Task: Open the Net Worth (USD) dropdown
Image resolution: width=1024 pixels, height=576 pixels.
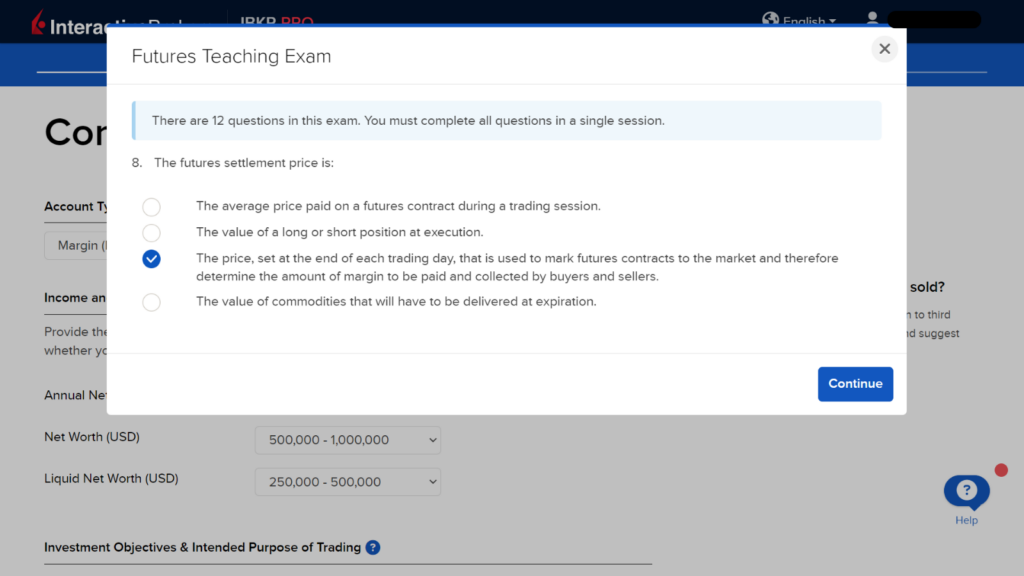Action: [x=347, y=440]
